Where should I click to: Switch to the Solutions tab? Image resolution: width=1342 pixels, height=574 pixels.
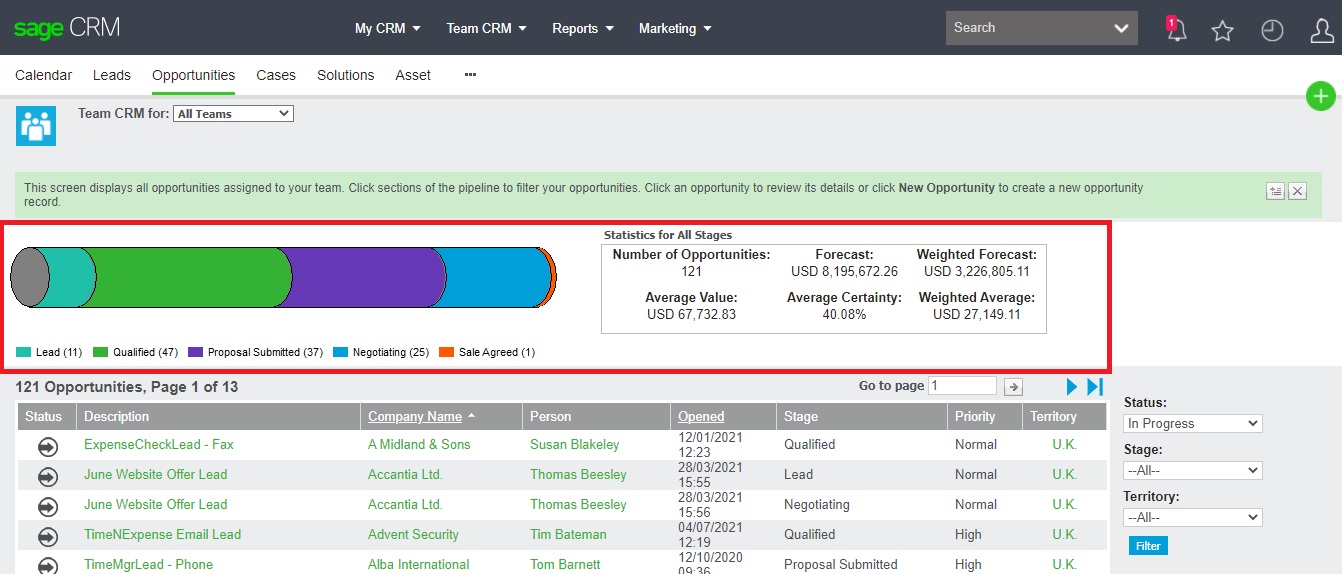(x=346, y=75)
